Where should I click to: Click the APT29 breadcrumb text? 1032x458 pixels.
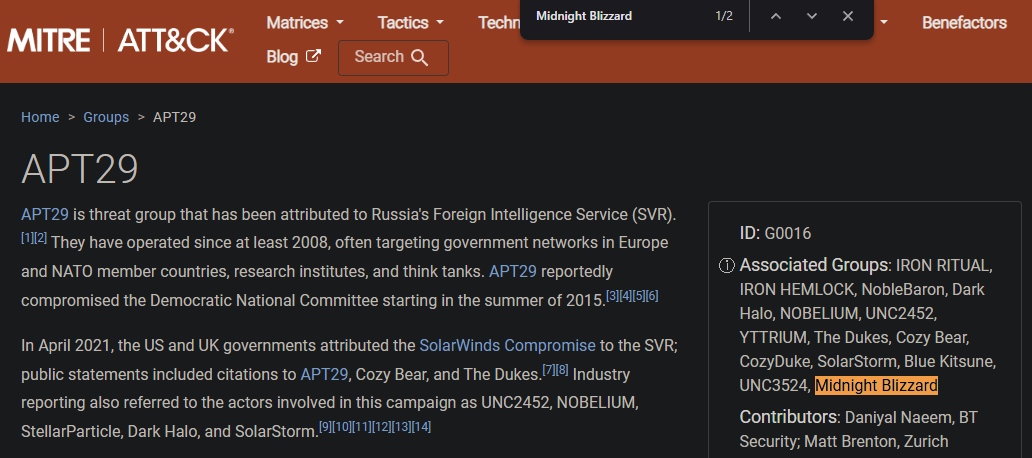coord(174,117)
